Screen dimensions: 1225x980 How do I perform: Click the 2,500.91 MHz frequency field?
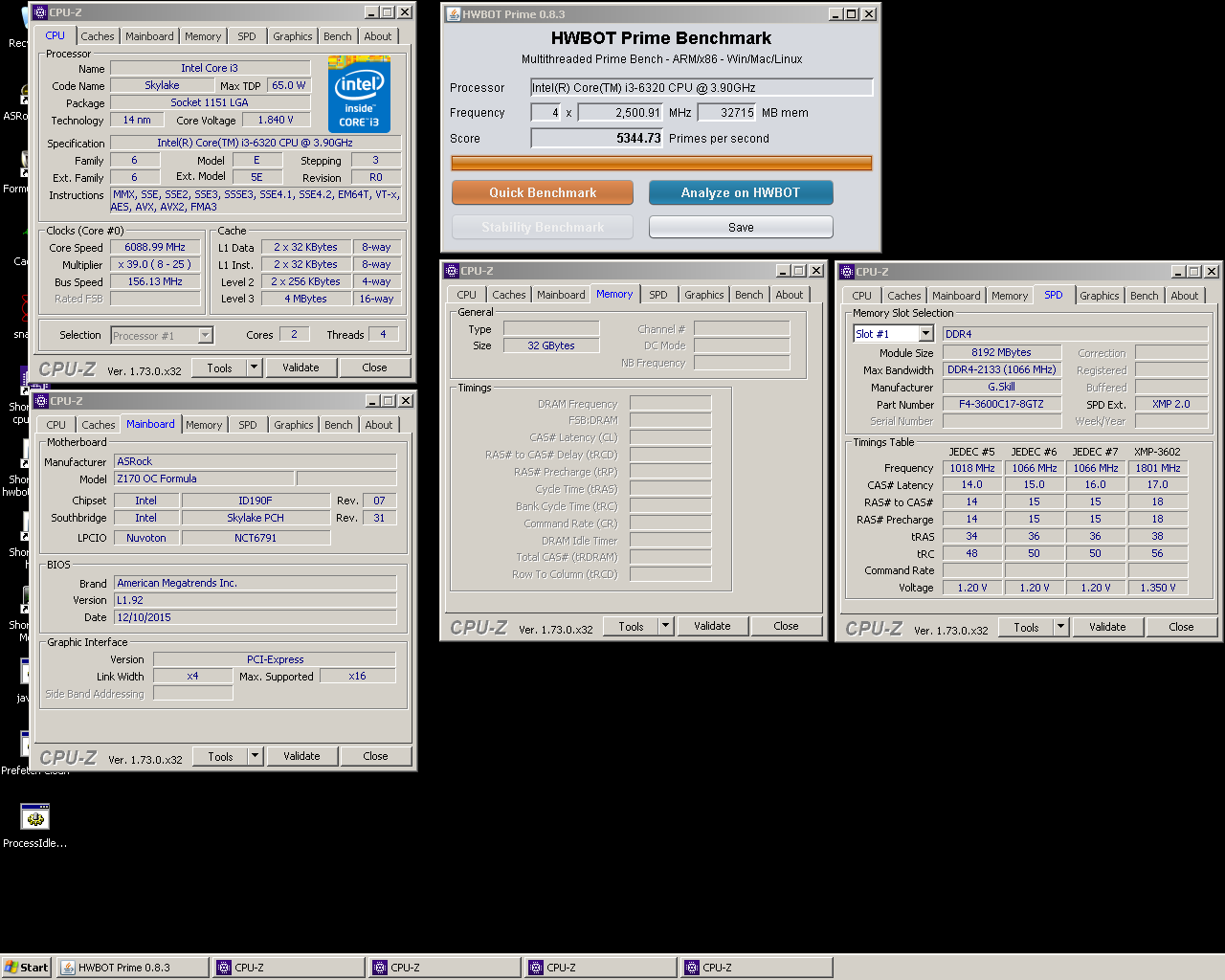[620, 112]
